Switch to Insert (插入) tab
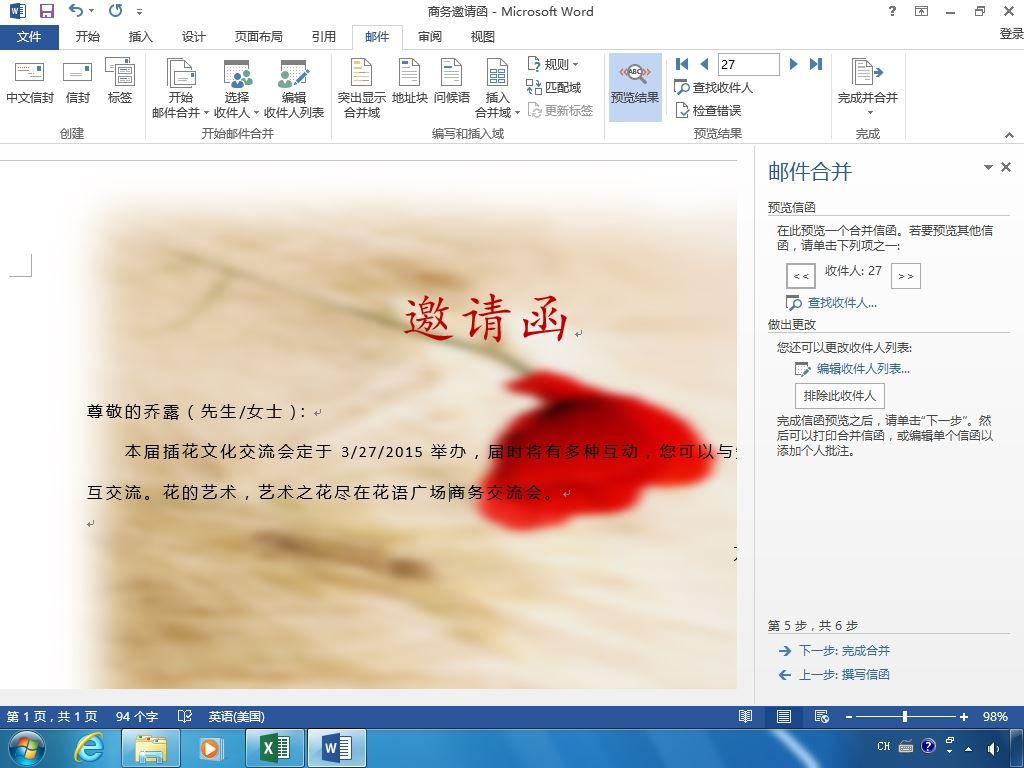1024x768 pixels. click(x=140, y=37)
